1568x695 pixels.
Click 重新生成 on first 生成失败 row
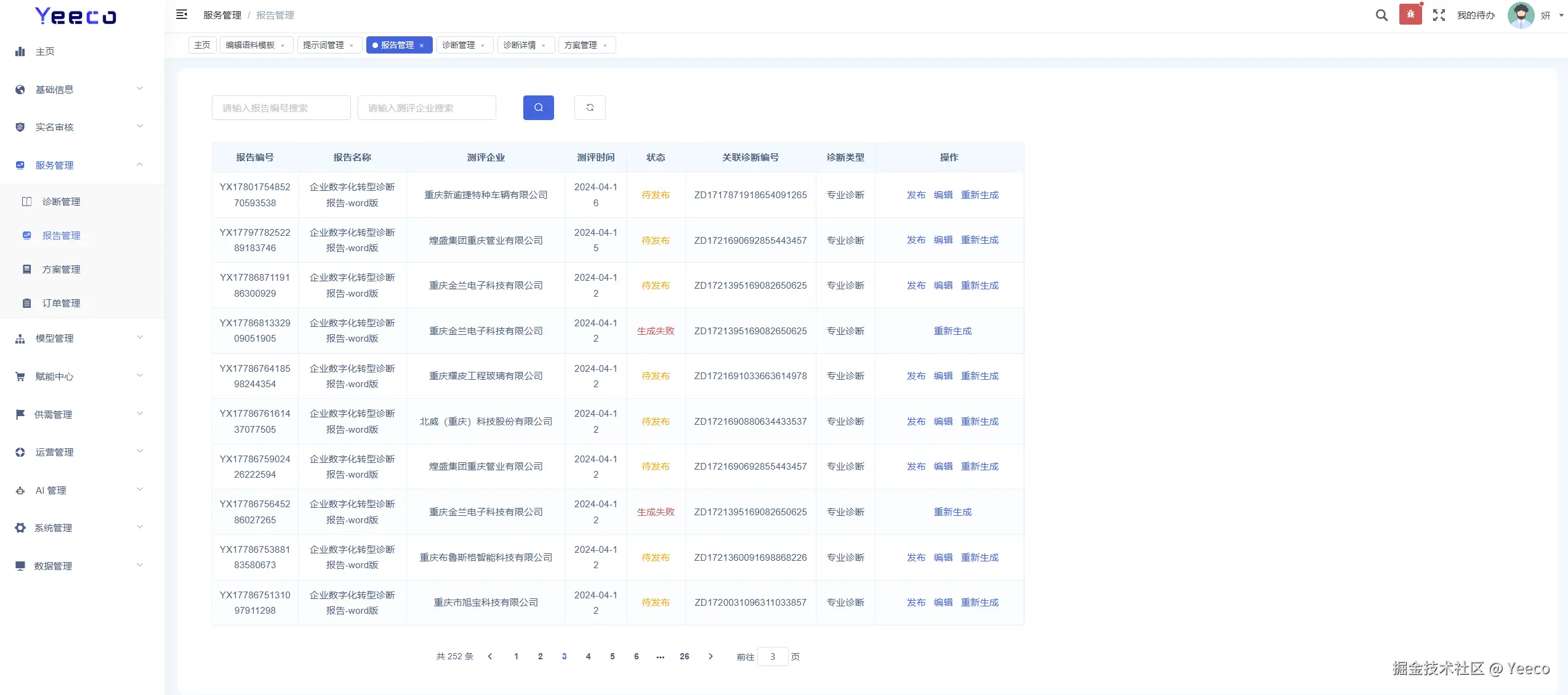click(x=952, y=331)
